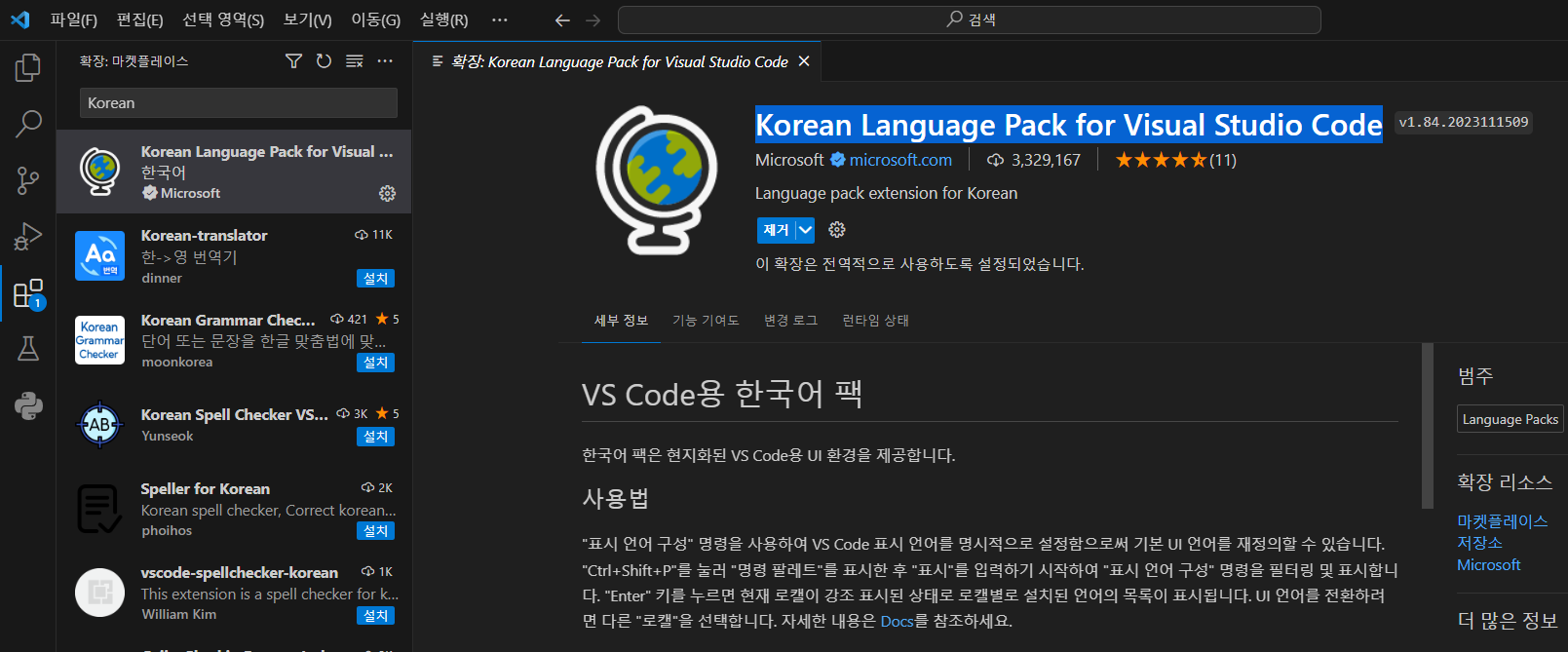Open the Search view in activity bar

click(28, 124)
